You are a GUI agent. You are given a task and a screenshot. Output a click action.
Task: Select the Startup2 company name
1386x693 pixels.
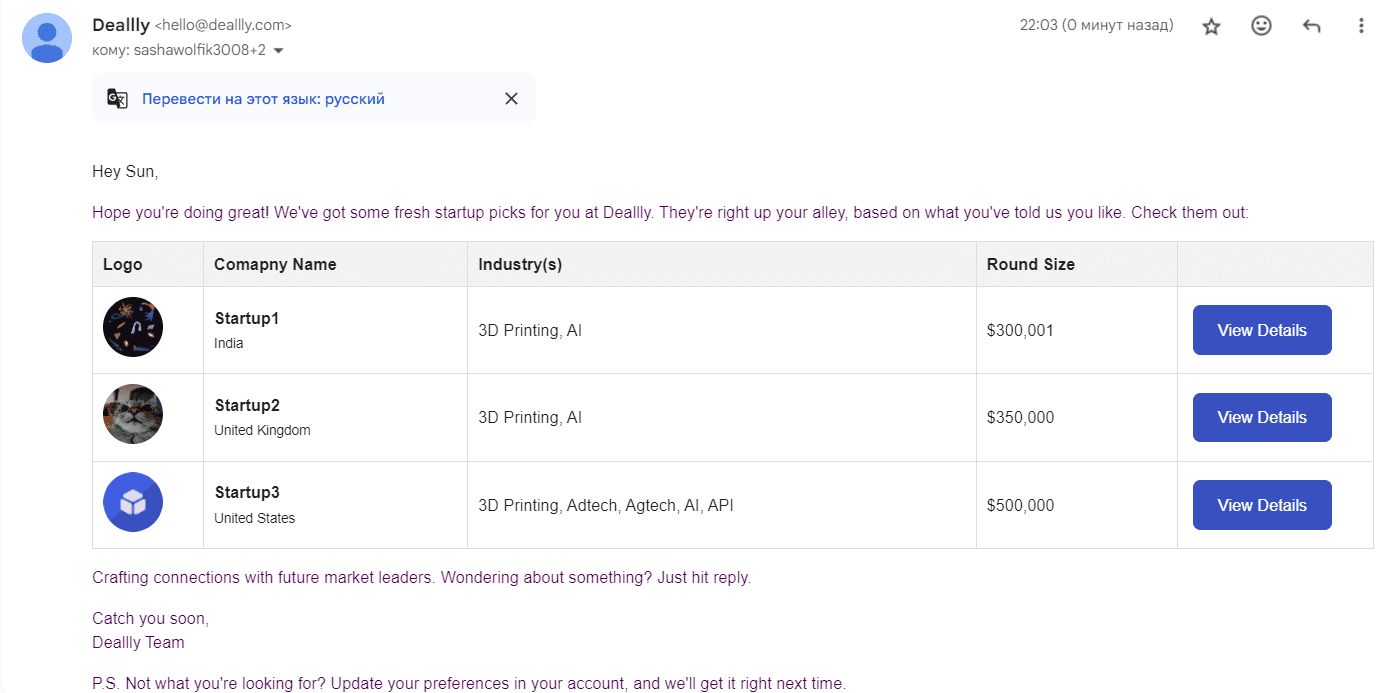(x=247, y=405)
